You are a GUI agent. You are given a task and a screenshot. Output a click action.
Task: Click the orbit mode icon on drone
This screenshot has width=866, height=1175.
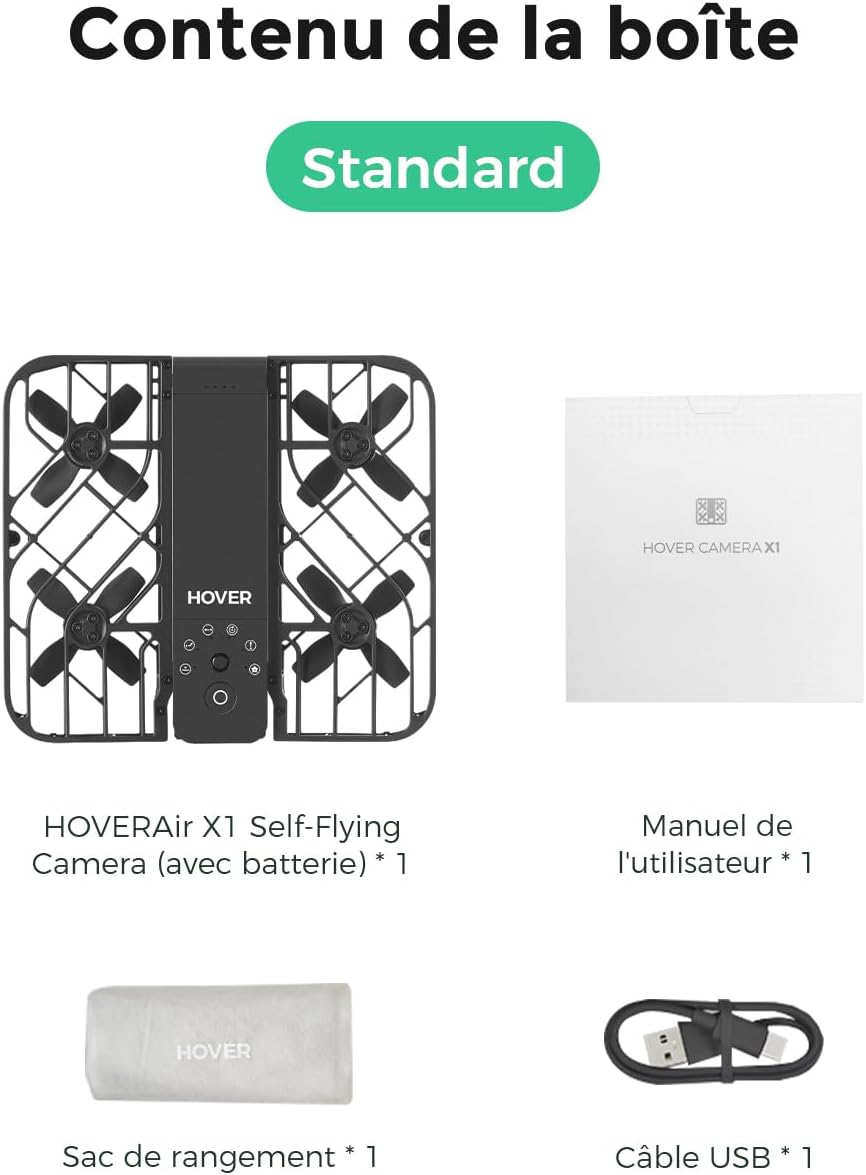[x=232, y=629]
